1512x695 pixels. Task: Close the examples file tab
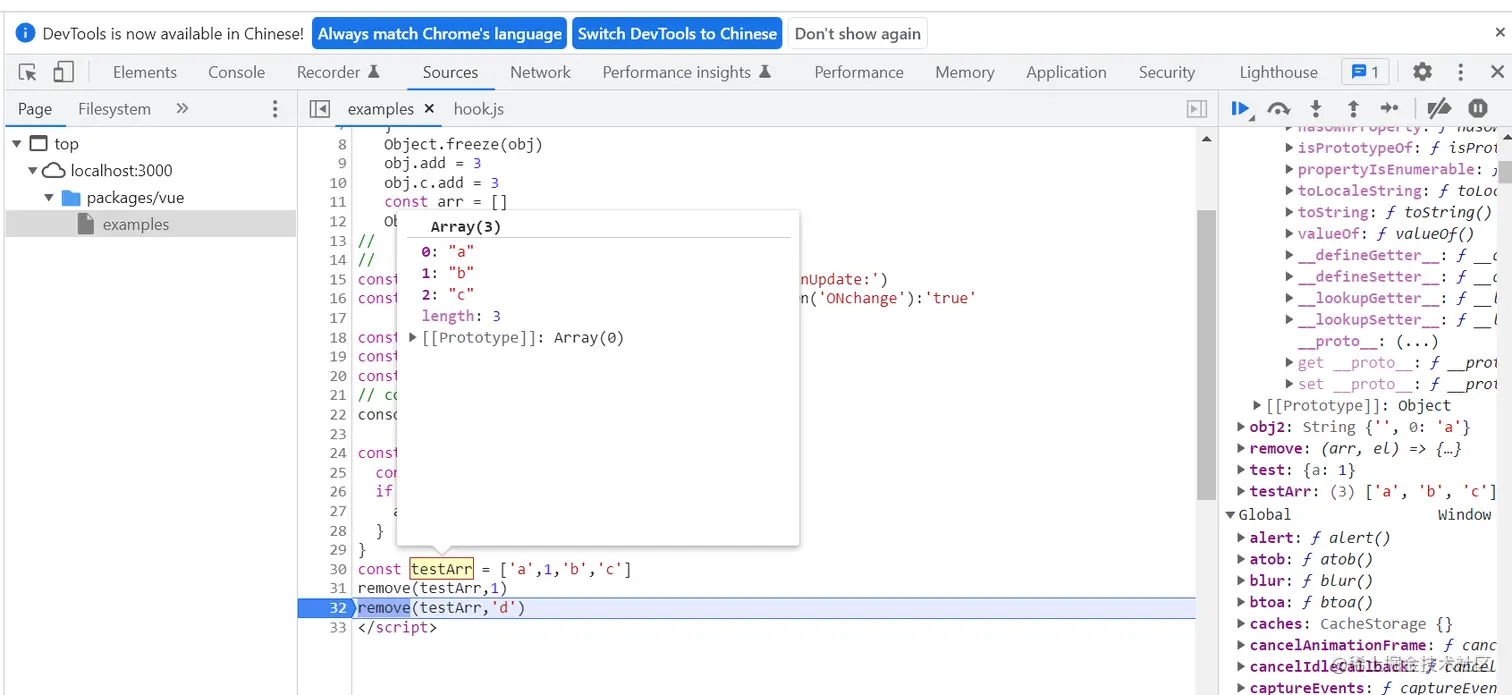point(429,108)
